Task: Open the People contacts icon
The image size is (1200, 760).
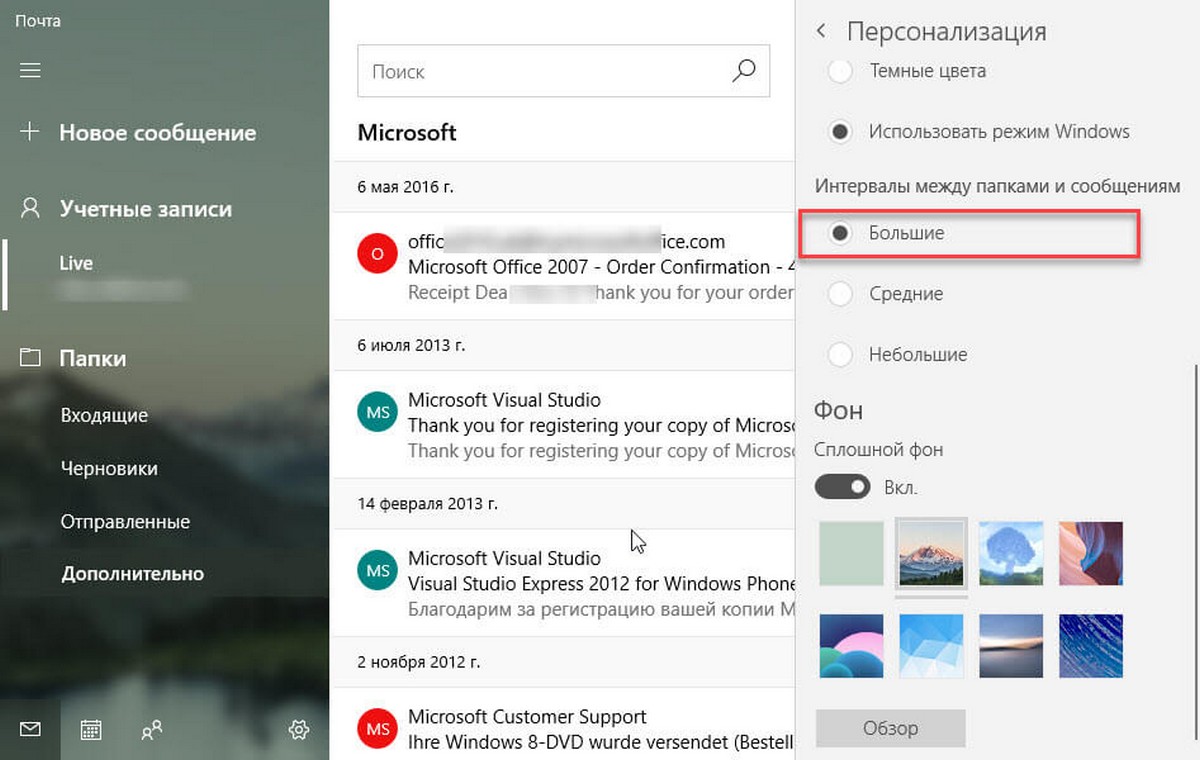Action: [152, 730]
